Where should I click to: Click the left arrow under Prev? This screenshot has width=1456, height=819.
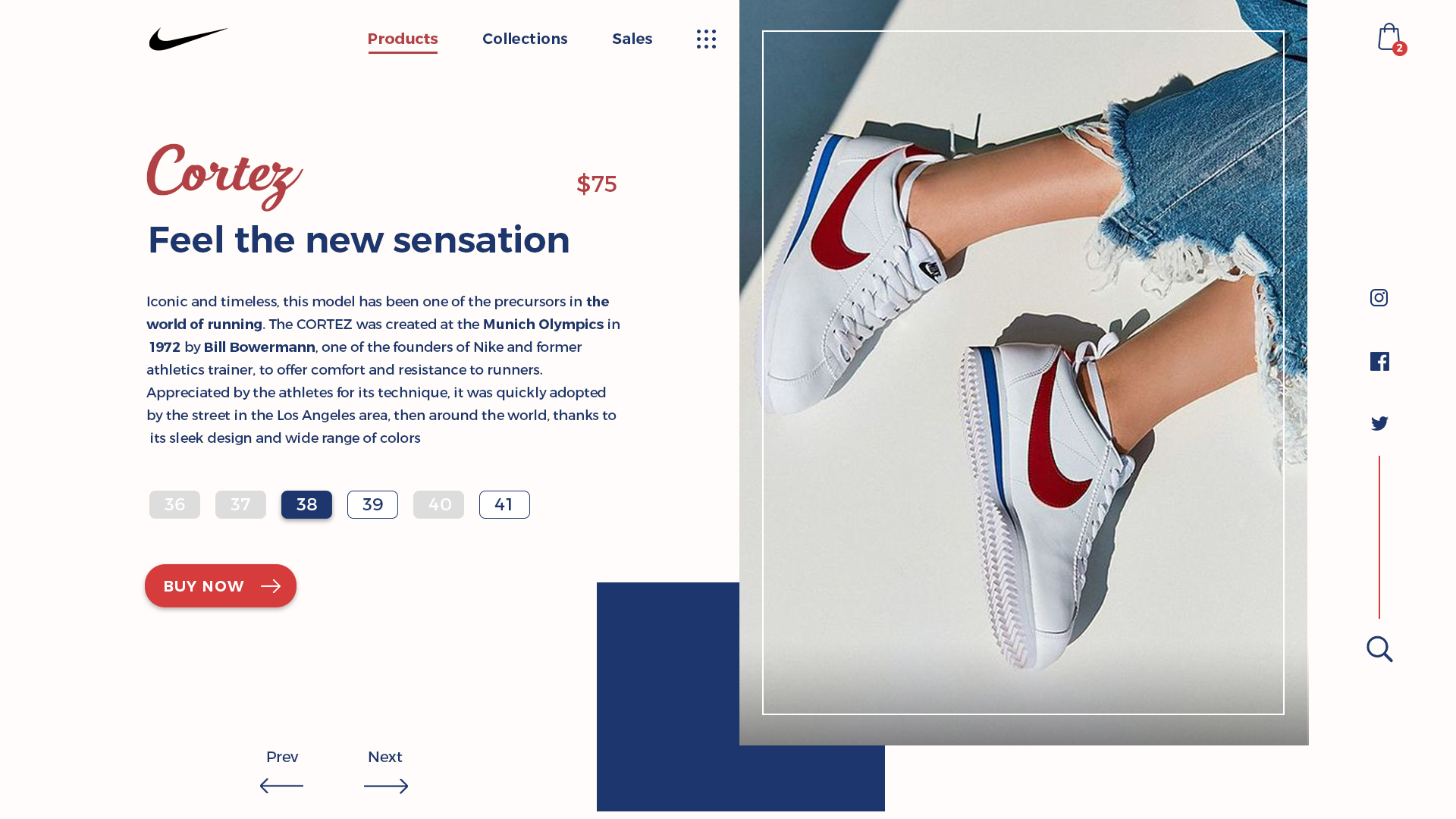click(x=281, y=786)
